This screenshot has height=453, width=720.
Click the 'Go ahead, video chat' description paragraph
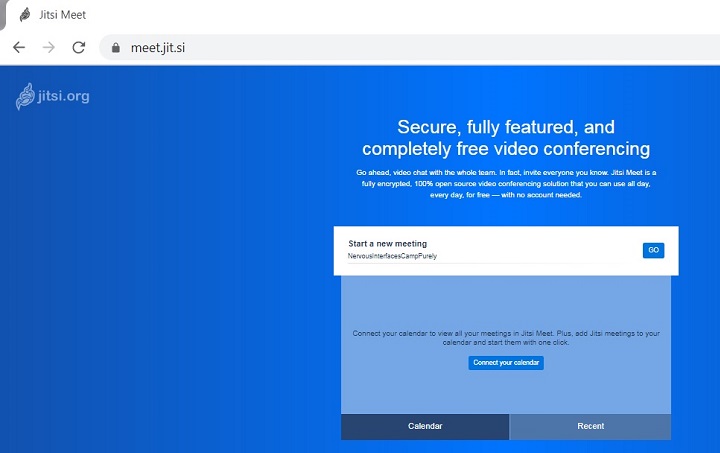[506, 183]
